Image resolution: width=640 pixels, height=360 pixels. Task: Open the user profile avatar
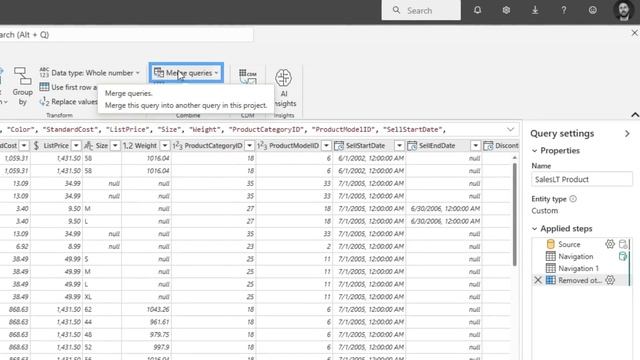click(x=623, y=10)
